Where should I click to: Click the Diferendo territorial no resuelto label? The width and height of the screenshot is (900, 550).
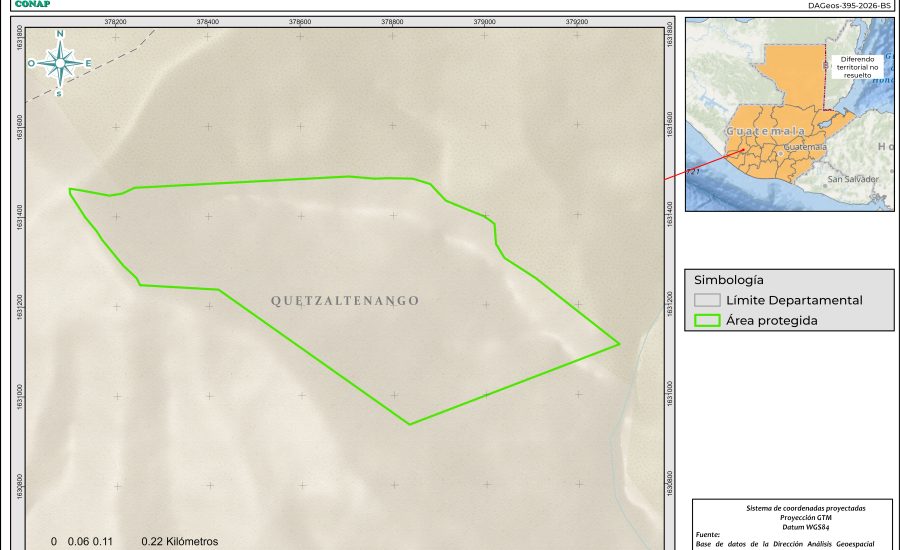[855, 67]
